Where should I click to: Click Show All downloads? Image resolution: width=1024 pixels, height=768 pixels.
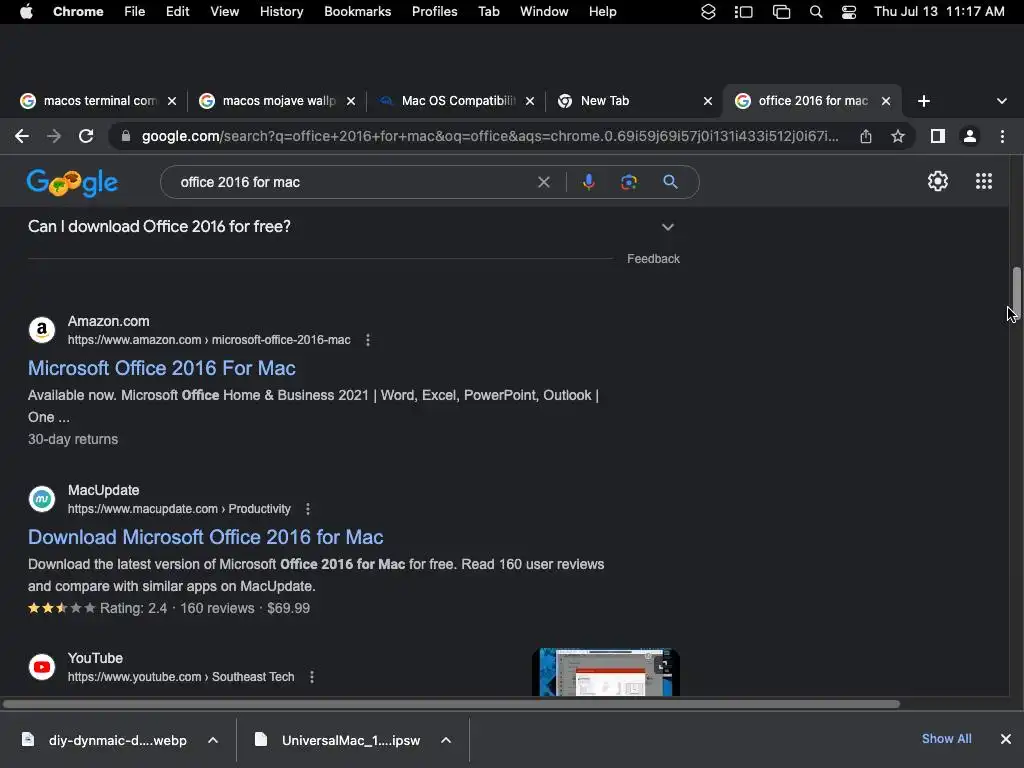tap(946, 739)
